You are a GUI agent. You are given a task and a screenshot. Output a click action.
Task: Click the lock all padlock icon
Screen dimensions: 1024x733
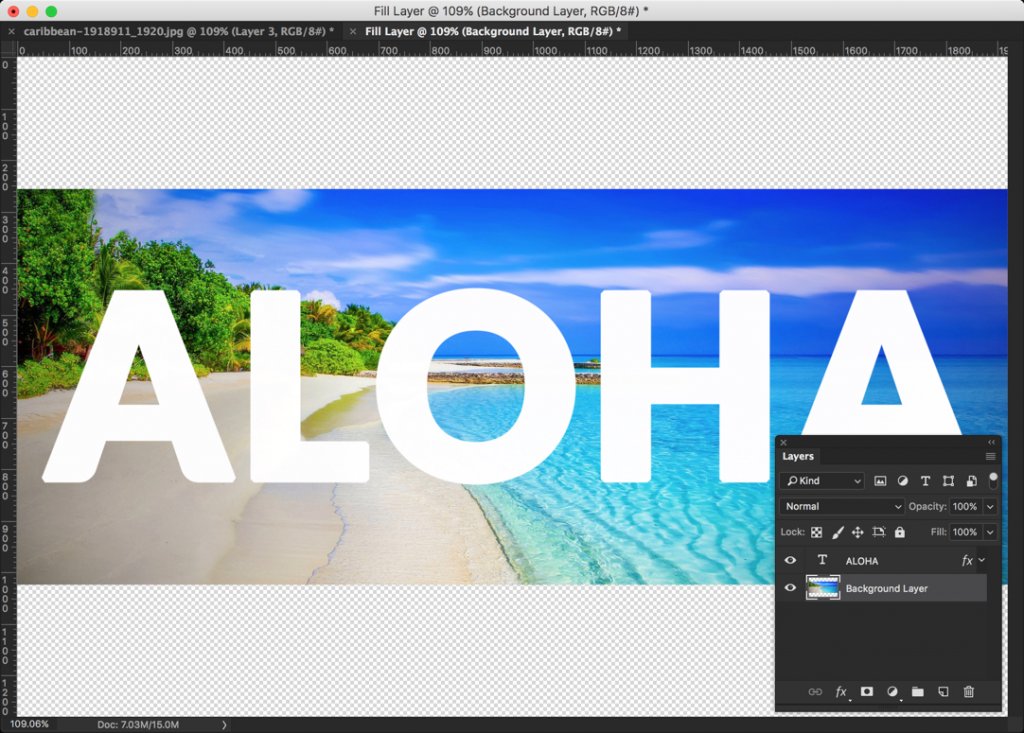(x=900, y=532)
